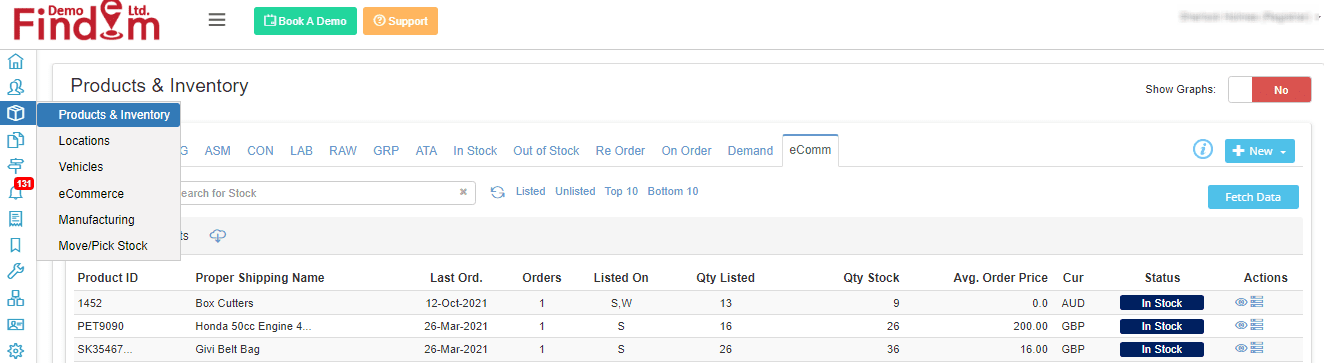Open the Documents copy sidebar icon
The height and width of the screenshot is (363, 1324).
(x=15, y=140)
